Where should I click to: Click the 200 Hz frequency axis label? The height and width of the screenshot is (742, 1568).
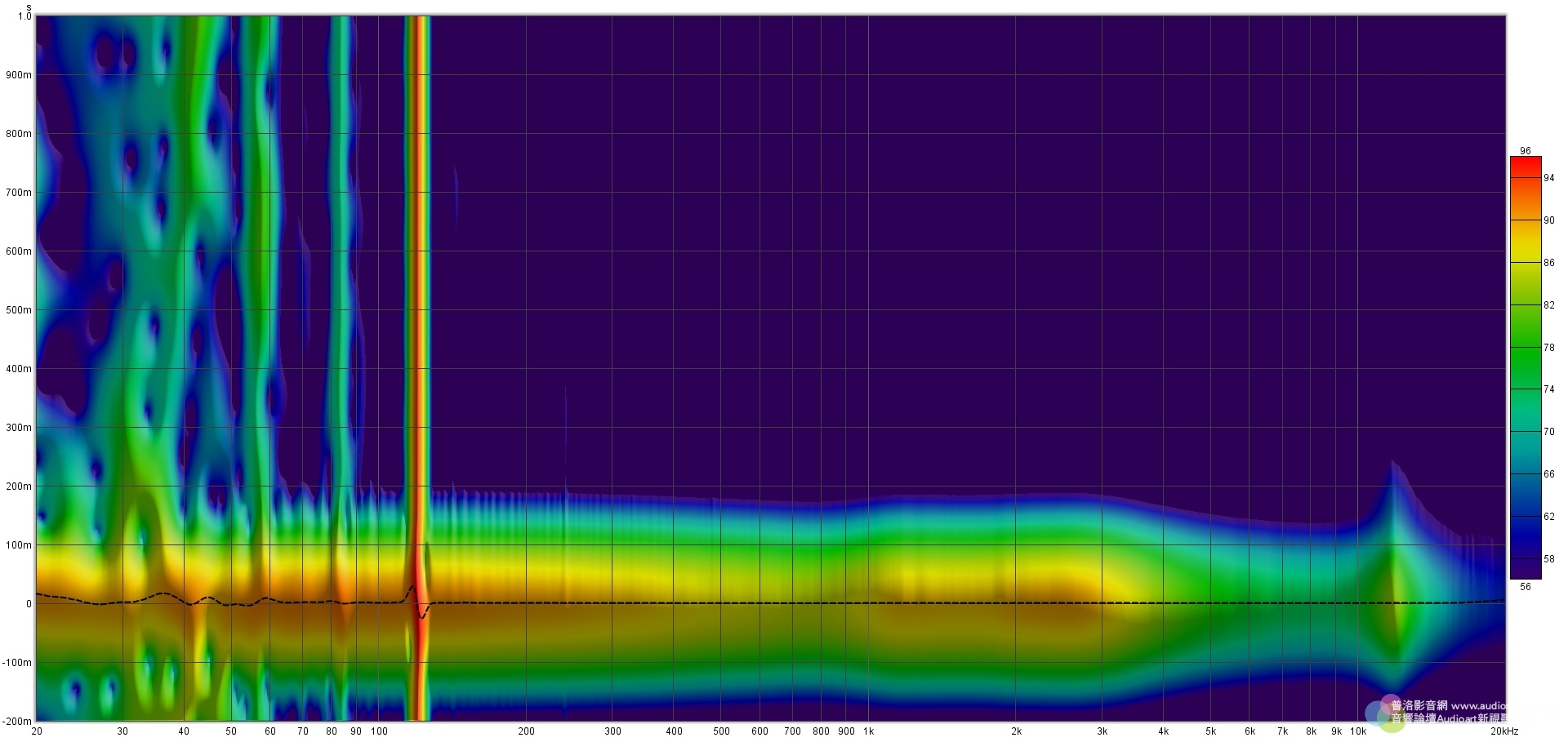pyautogui.click(x=526, y=731)
